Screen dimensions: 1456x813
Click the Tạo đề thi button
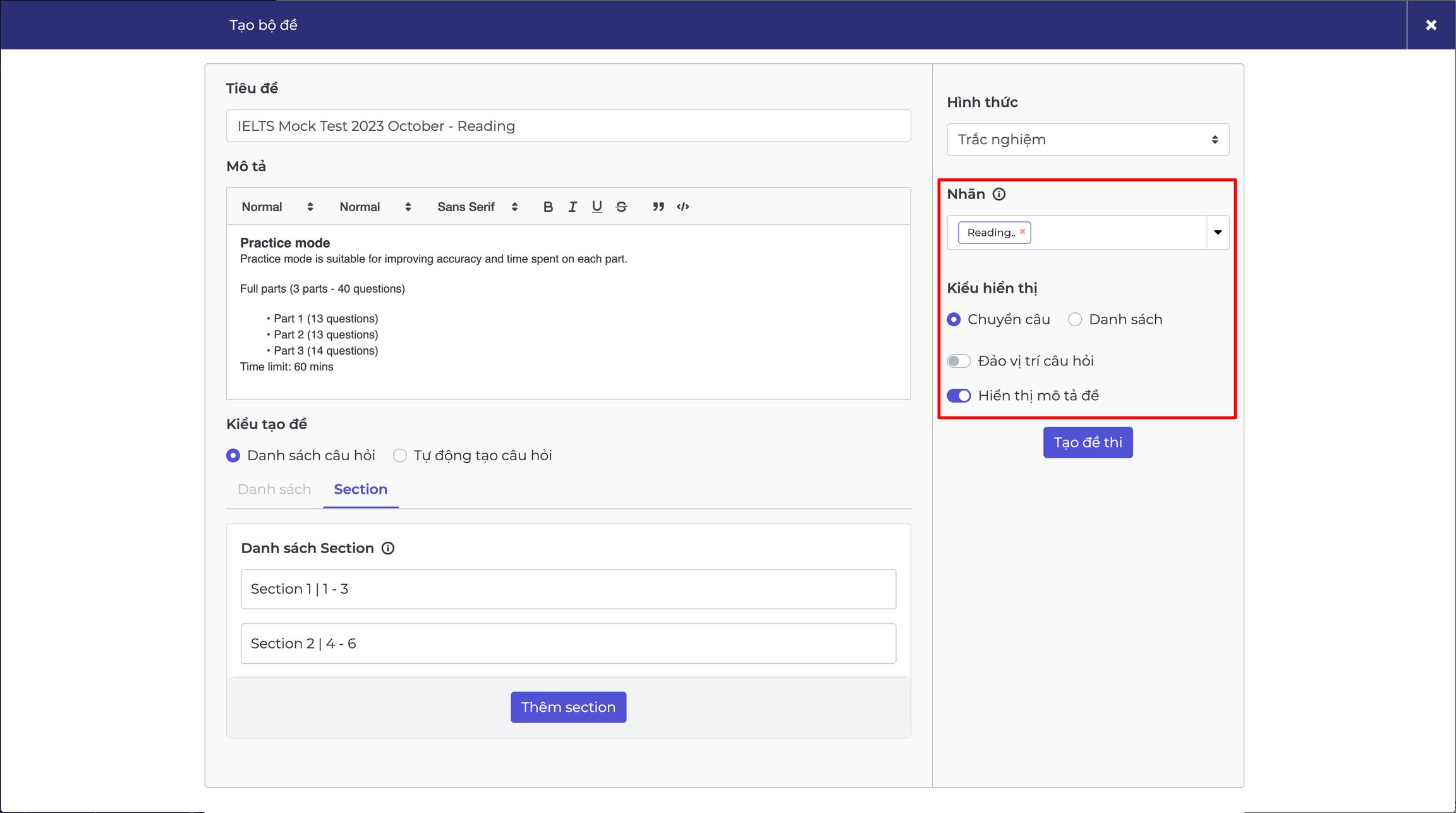(x=1088, y=443)
